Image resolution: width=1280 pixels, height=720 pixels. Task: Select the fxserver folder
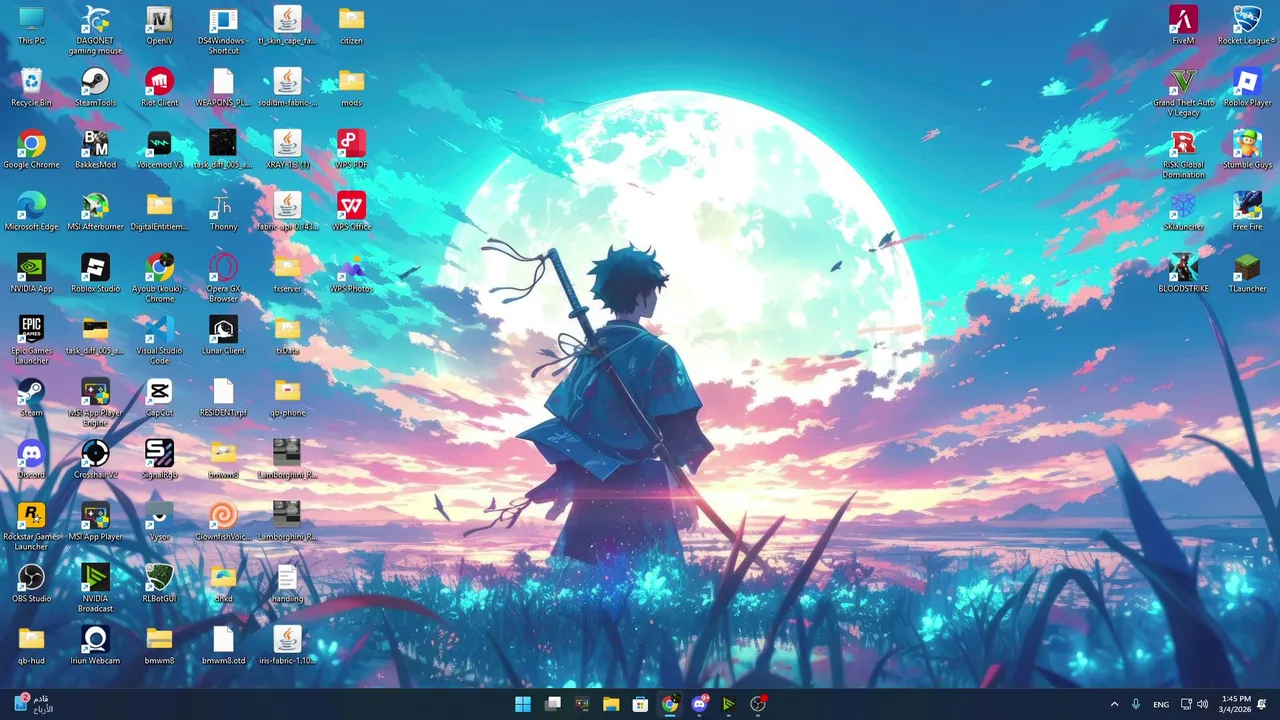(287, 274)
